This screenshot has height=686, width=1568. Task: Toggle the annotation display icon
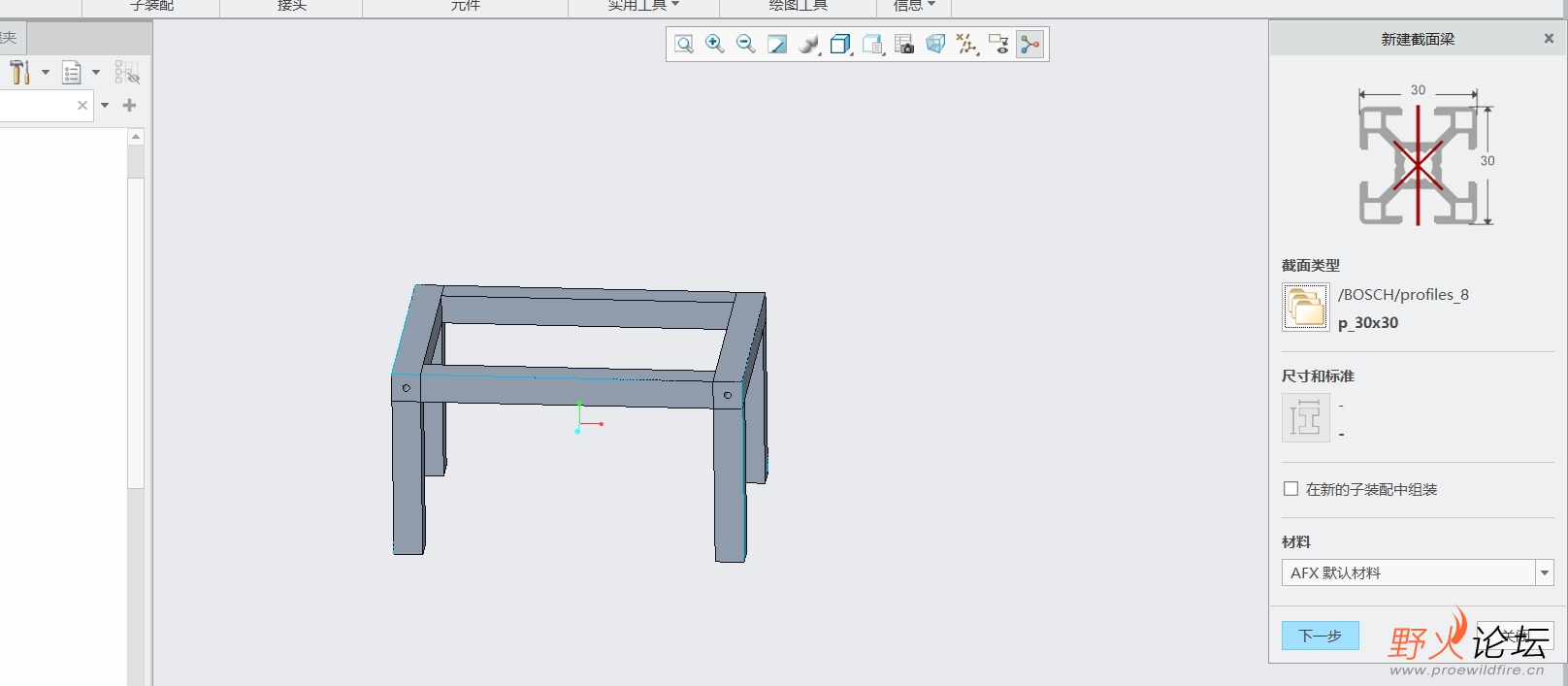pyautogui.click(x=998, y=44)
